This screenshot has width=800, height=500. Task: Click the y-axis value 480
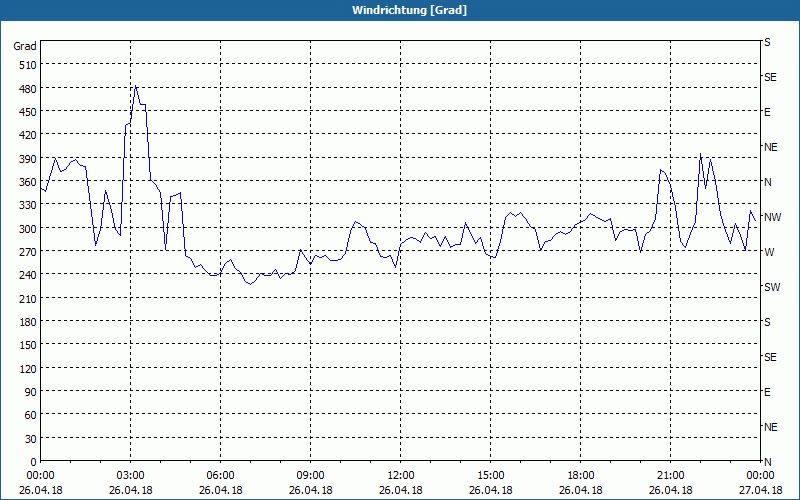click(x=28, y=89)
